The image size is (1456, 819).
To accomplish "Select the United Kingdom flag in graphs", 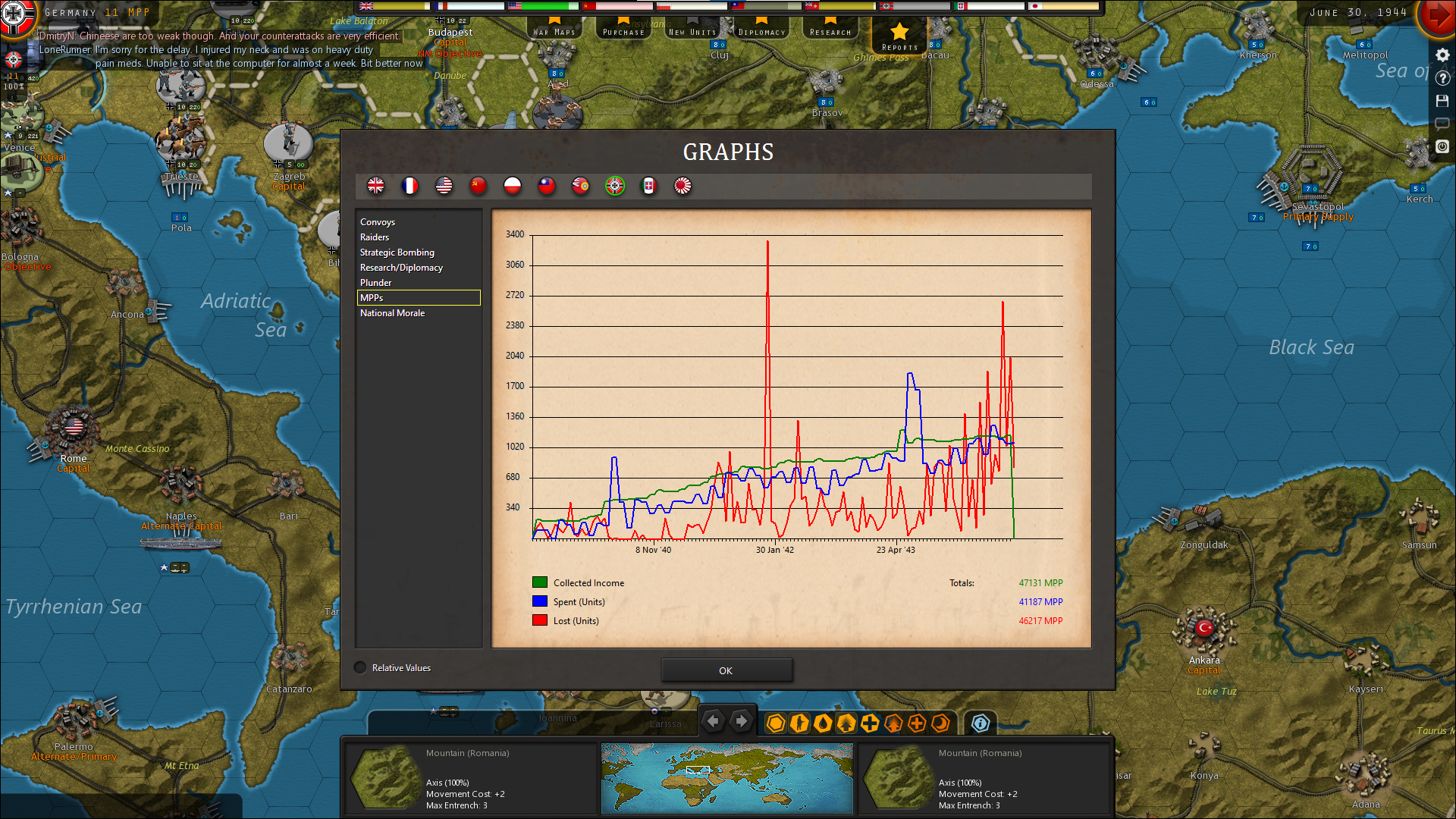I will pos(375,186).
